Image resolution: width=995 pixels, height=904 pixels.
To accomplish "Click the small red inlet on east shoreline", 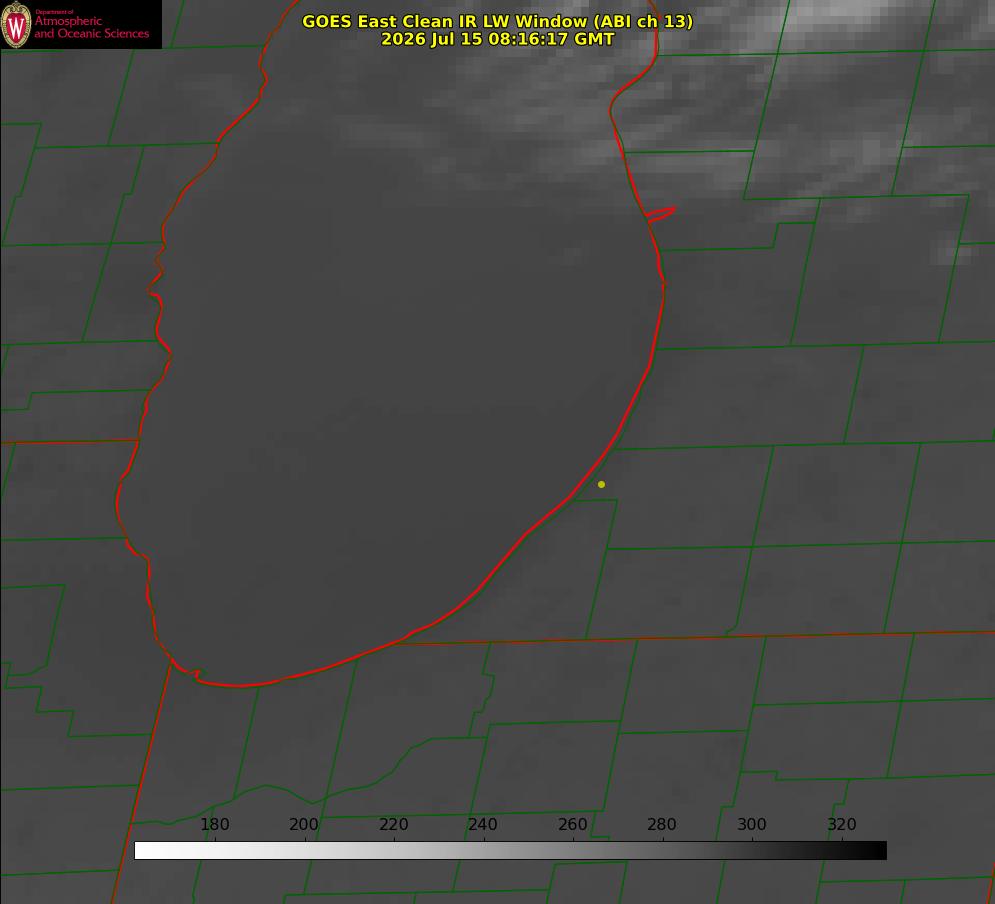I will click(x=661, y=214).
